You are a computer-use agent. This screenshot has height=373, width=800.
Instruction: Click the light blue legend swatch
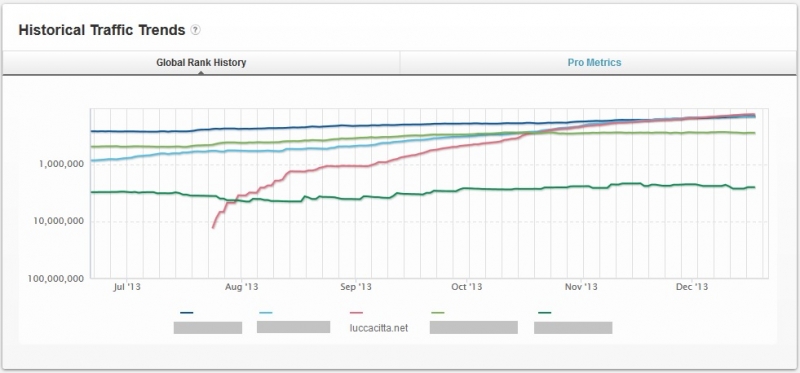click(x=266, y=313)
